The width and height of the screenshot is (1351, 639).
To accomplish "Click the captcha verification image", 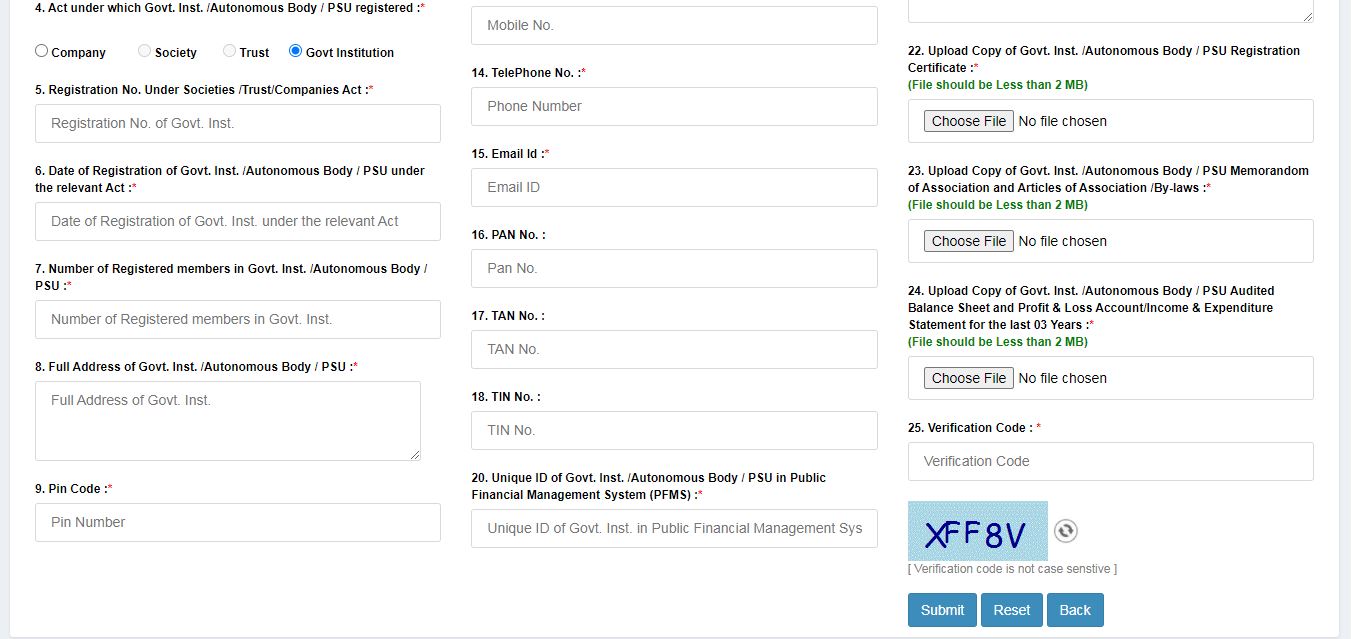I will pyautogui.click(x=977, y=531).
